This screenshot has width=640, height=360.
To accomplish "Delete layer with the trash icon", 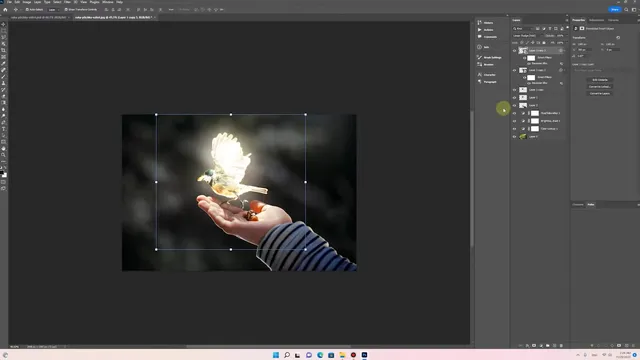I will [561, 345].
